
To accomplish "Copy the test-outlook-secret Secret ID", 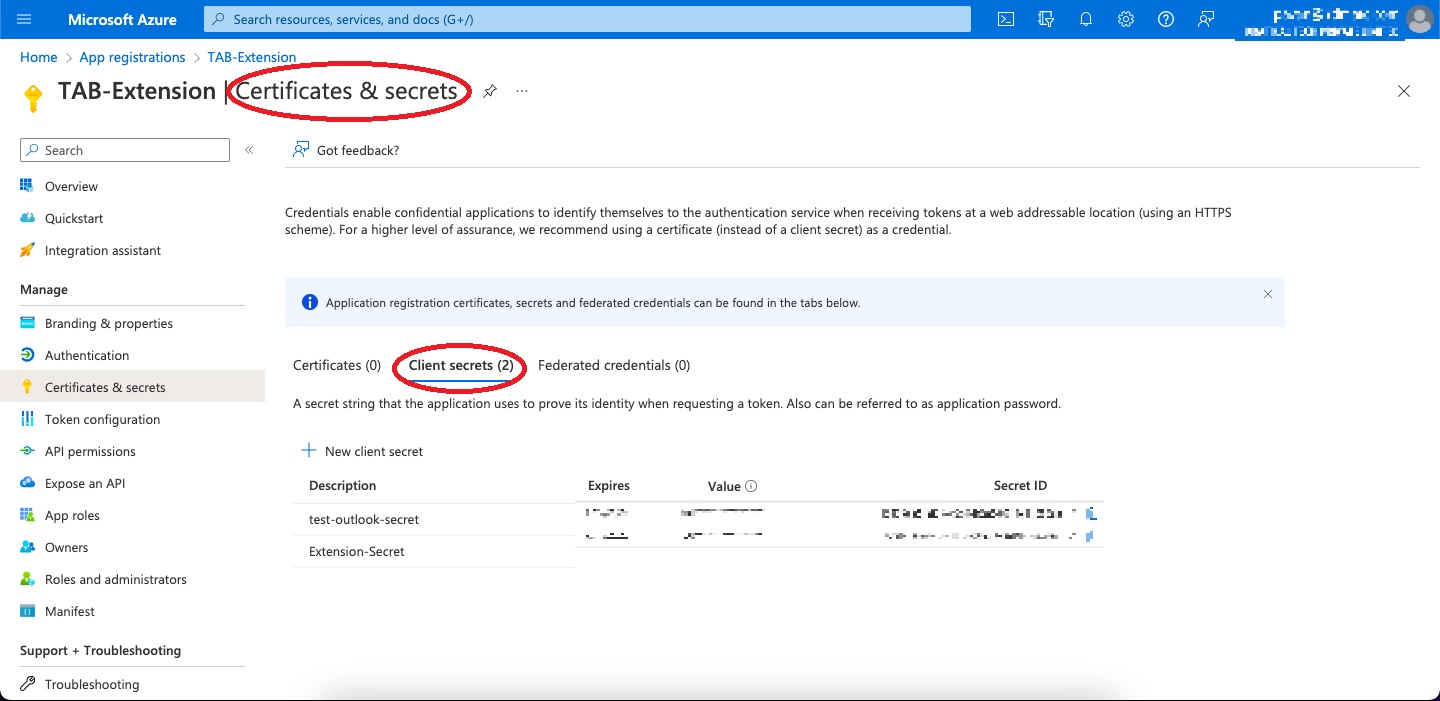I will pos(1092,513).
